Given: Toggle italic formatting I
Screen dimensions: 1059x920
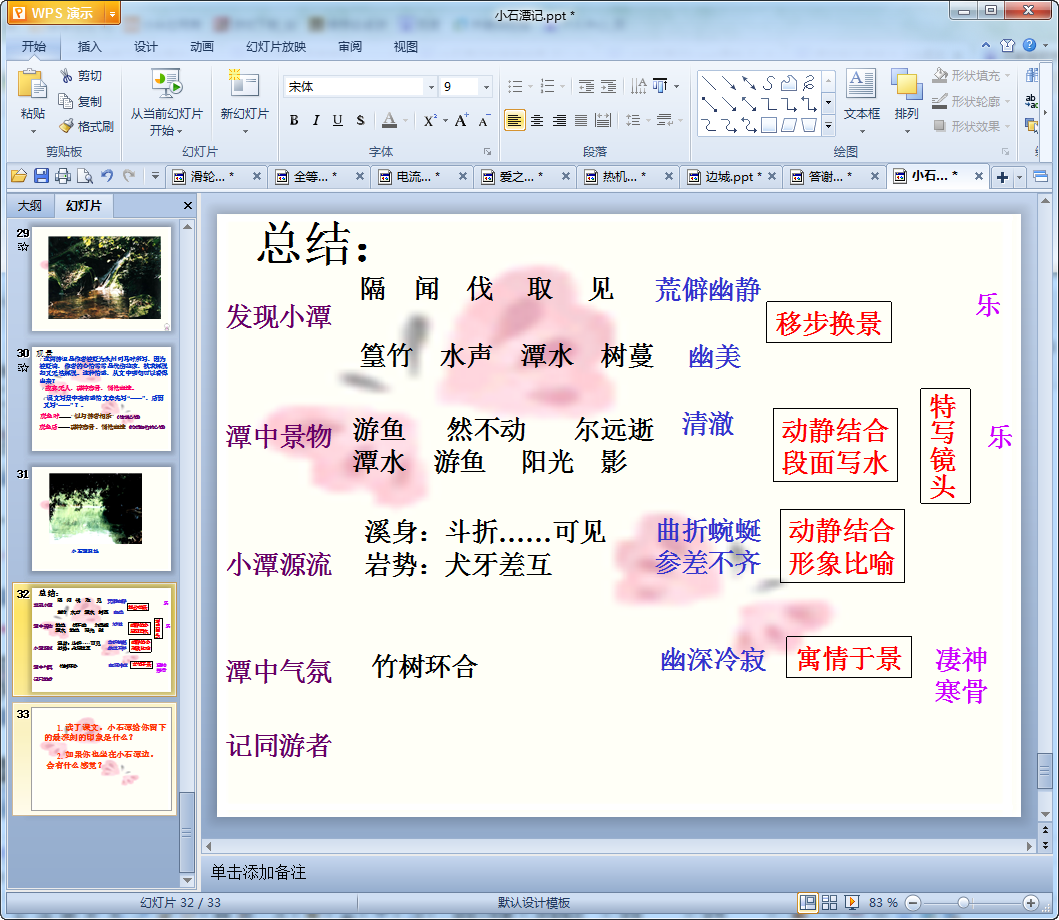Looking at the screenshot, I should click(x=315, y=120).
